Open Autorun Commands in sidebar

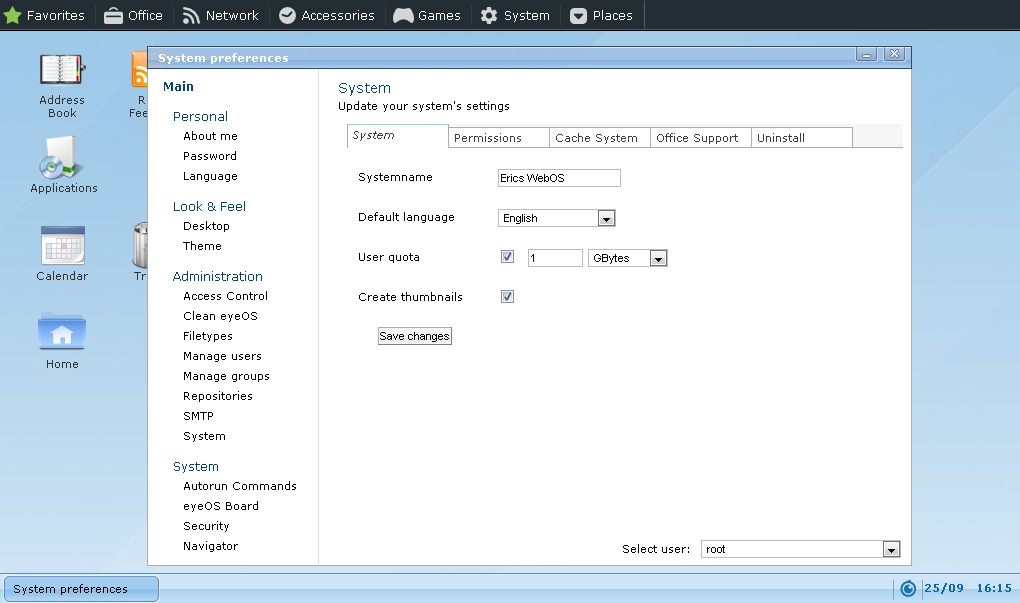(x=239, y=486)
